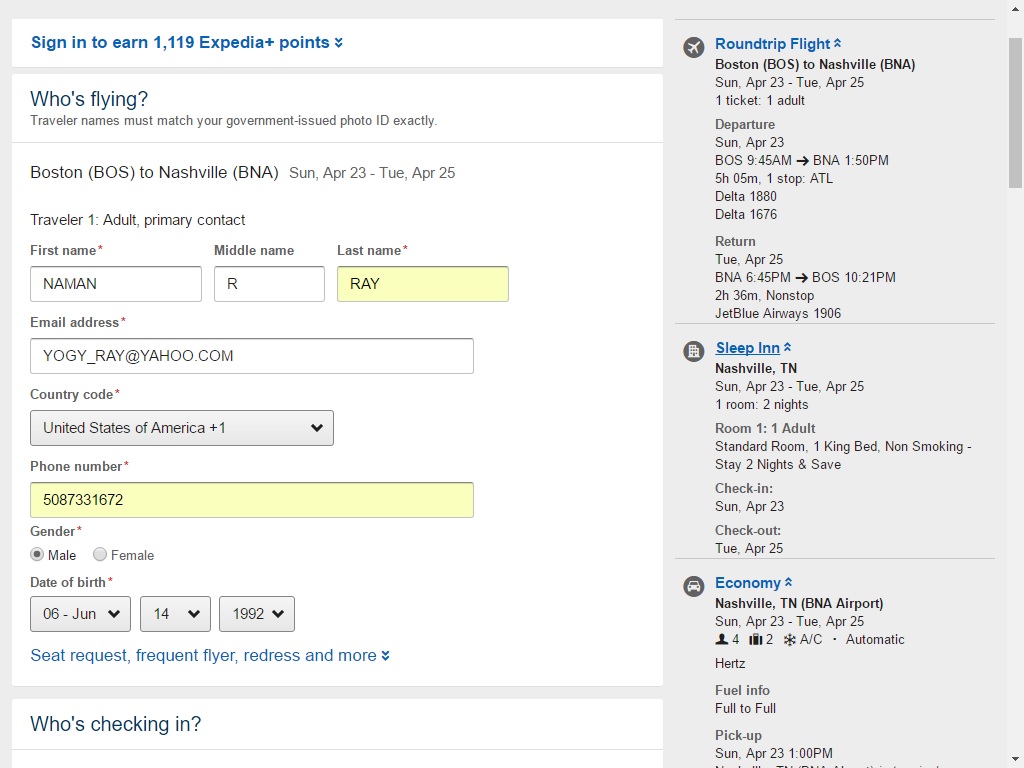Click the passenger count person icon
Viewport: 1024px width, 768px height.
click(x=722, y=639)
